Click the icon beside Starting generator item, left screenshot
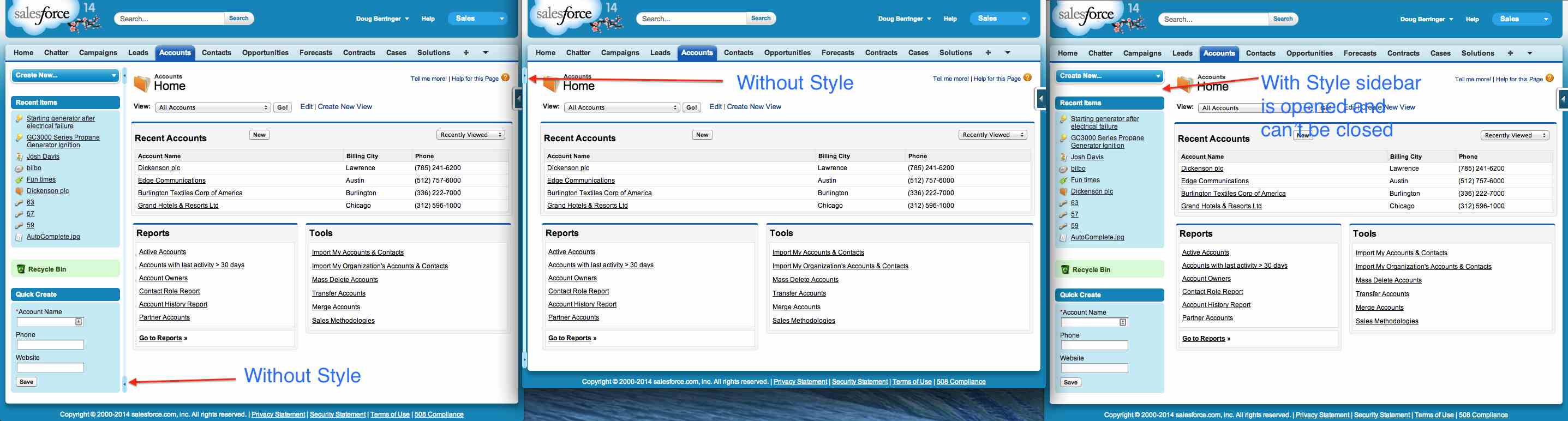 coord(20,119)
